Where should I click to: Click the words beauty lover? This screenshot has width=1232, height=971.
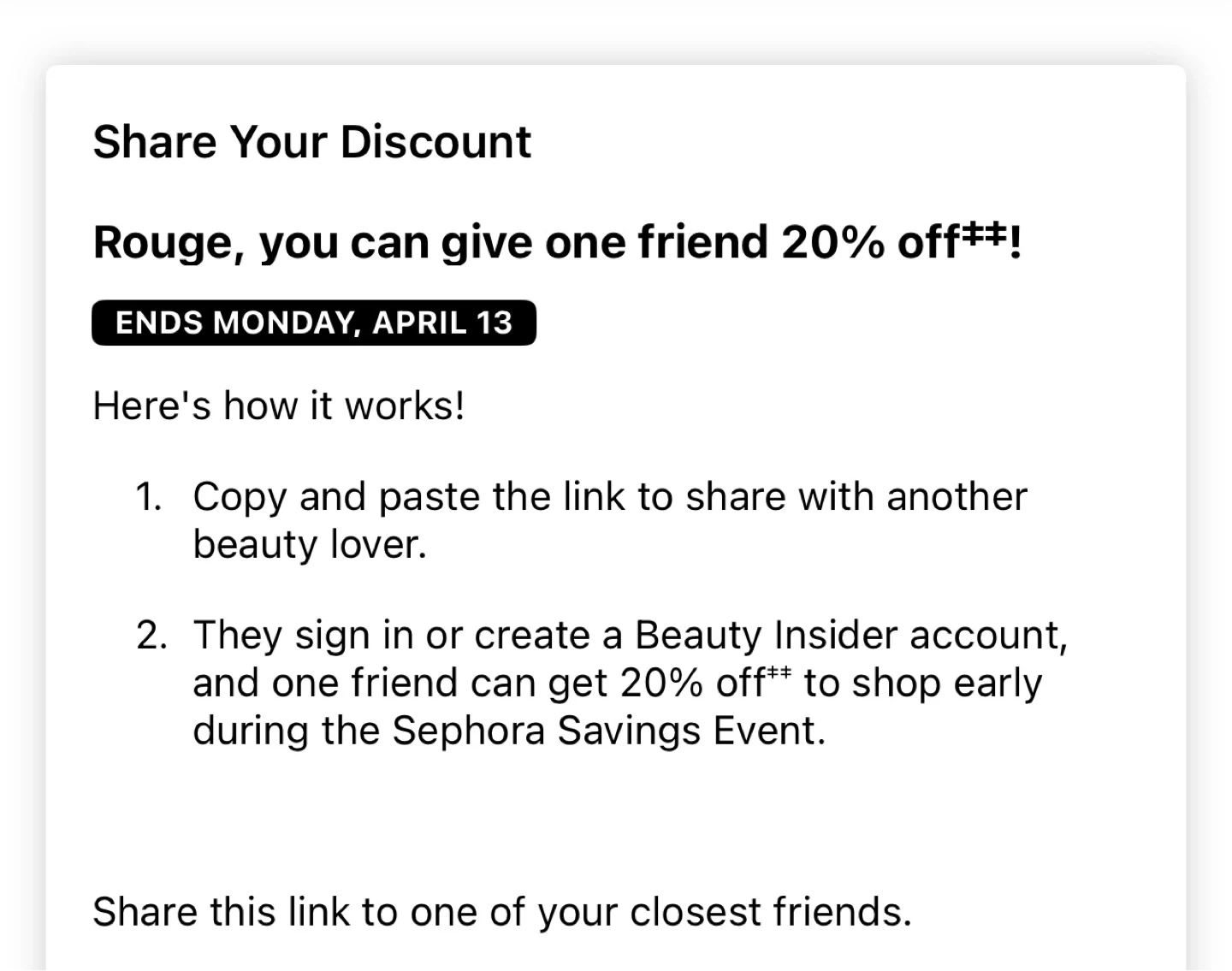(x=309, y=544)
